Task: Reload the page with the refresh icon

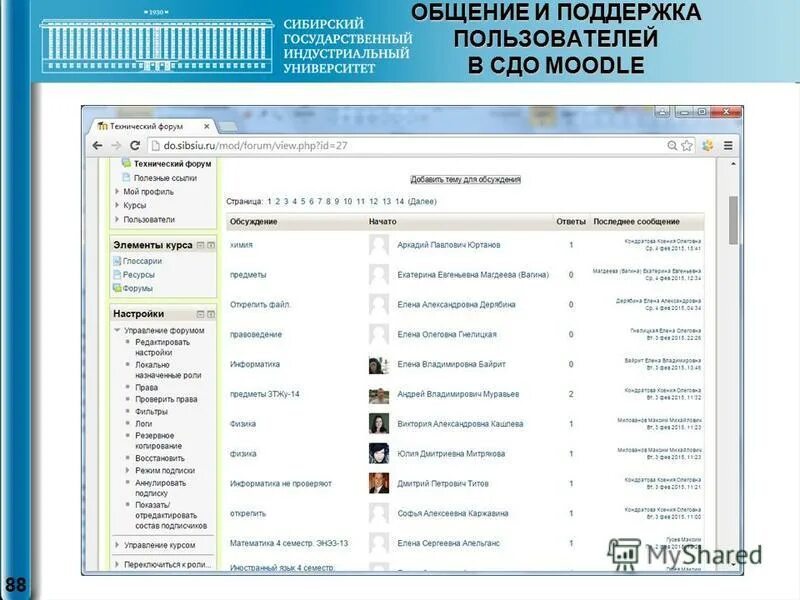Action: coord(135,145)
